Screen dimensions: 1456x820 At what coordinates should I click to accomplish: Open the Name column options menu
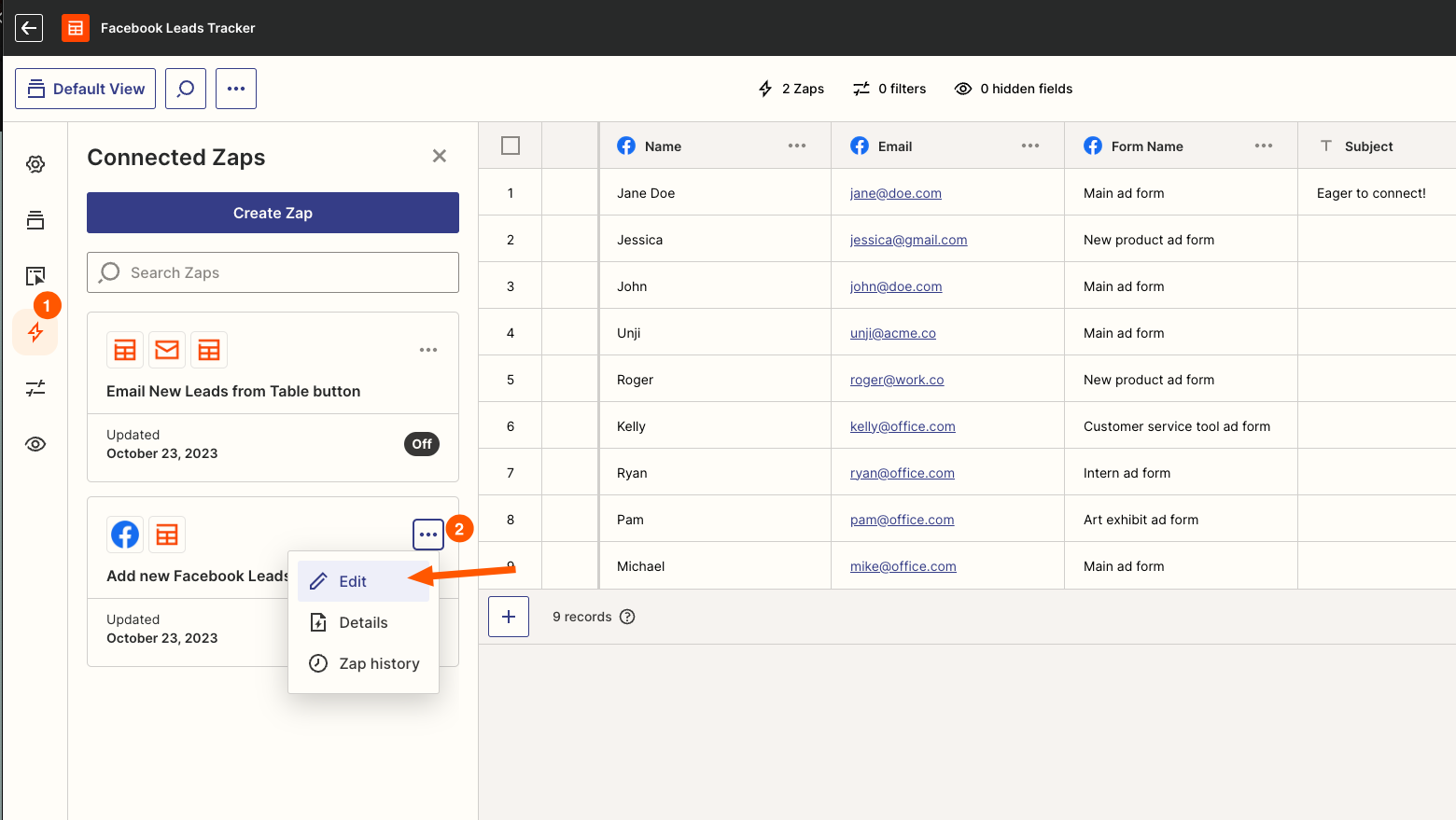click(x=797, y=146)
